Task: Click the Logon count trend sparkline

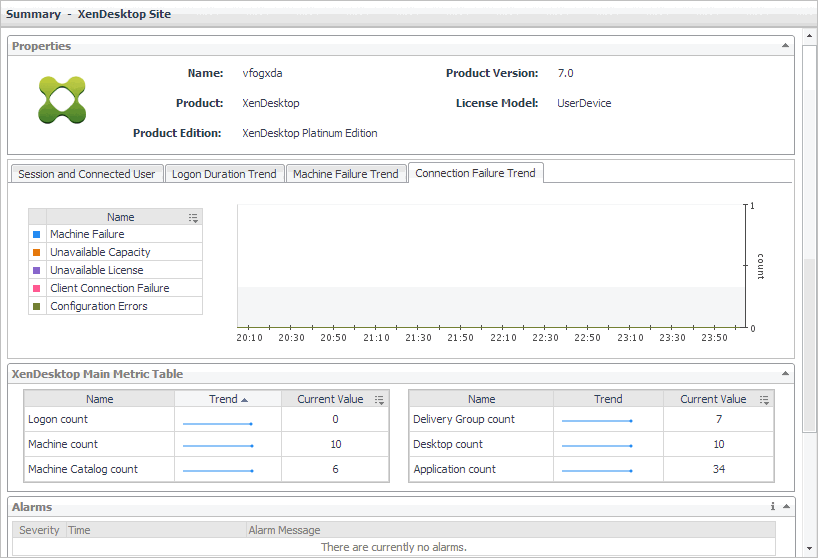Action: pyautogui.click(x=218, y=423)
